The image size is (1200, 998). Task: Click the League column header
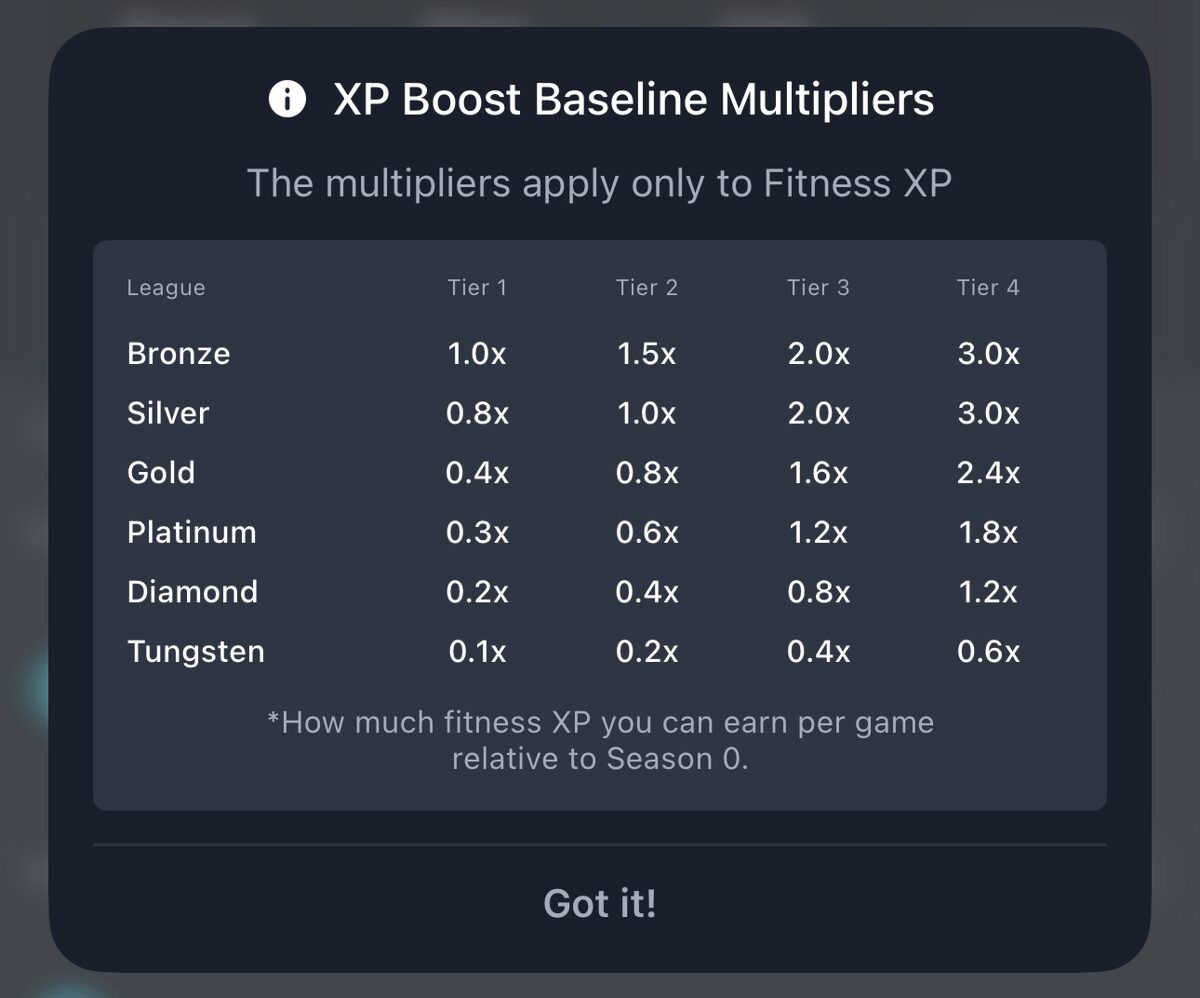click(x=166, y=288)
